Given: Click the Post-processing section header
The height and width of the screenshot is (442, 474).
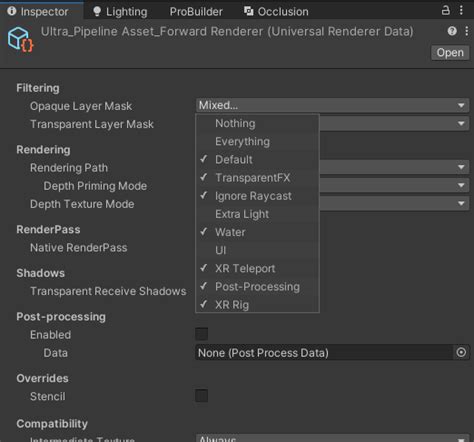Looking at the screenshot, I should point(61,317).
